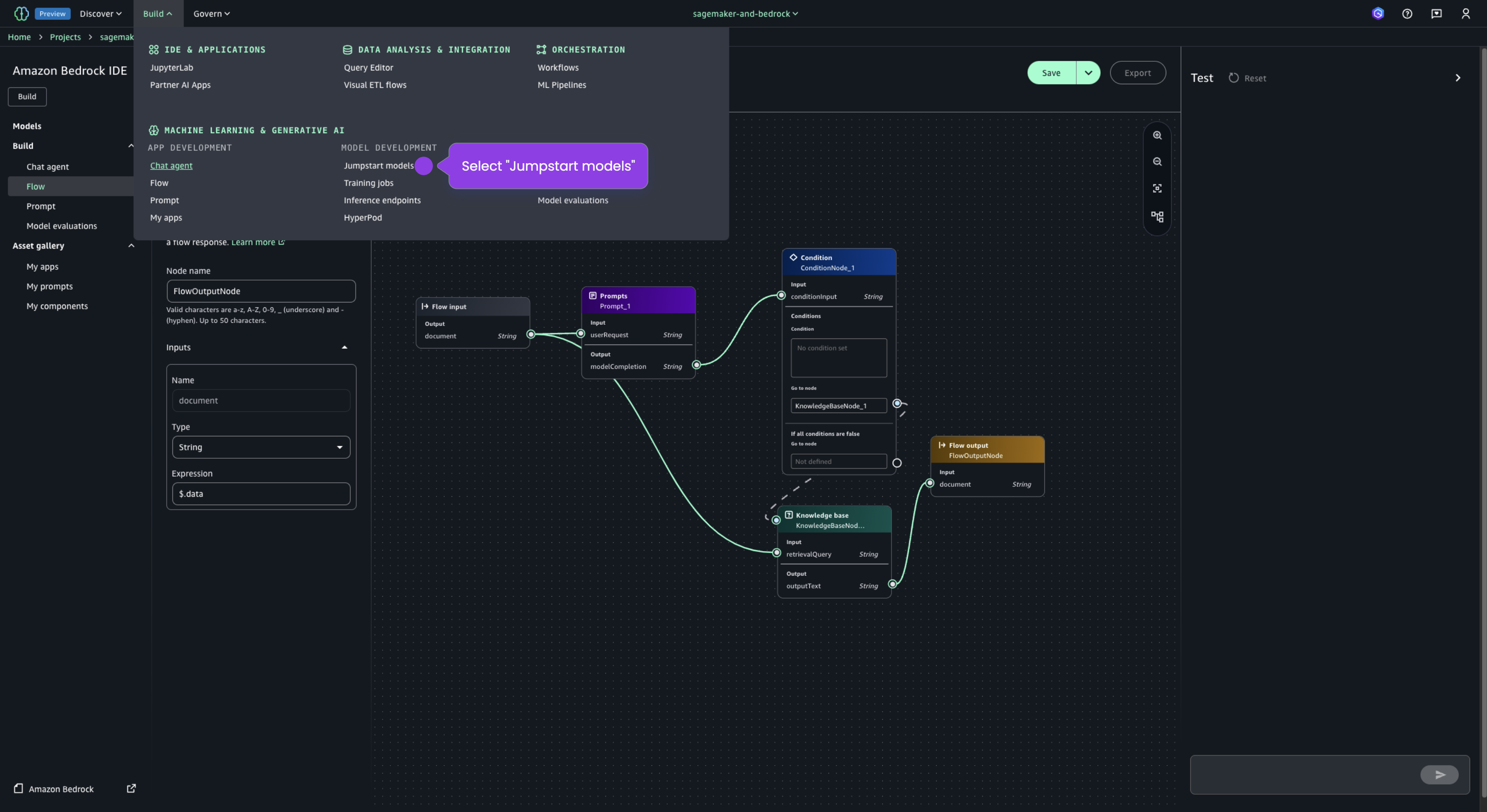
Task: Click the Reset test icon
Action: click(x=1234, y=78)
